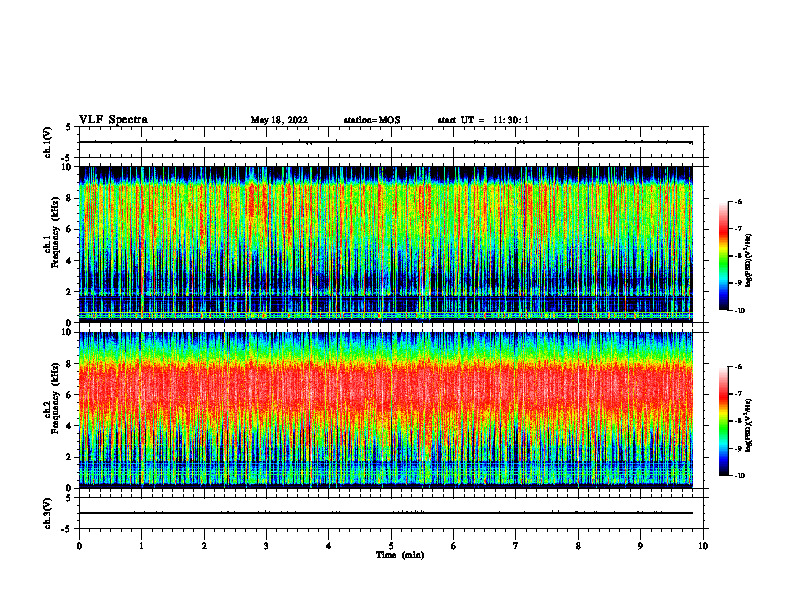Click the "7" tick on the time axis

(516, 546)
